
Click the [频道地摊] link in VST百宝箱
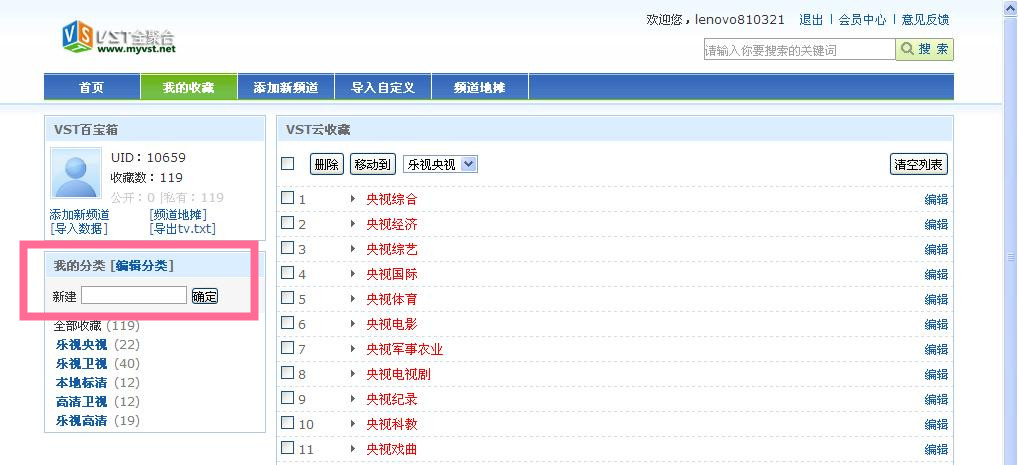[x=179, y=215]
